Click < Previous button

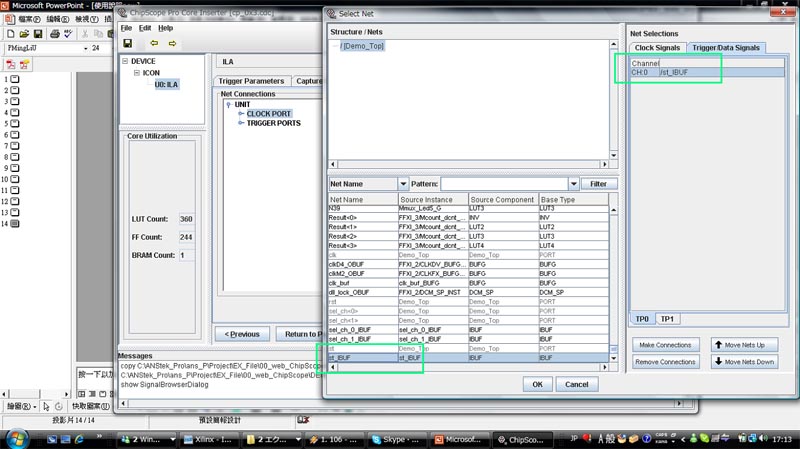click(242, 334)
